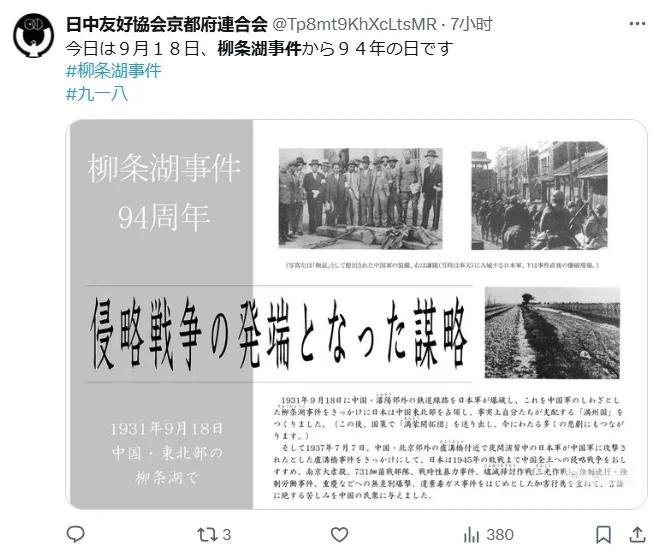Click the marching soldiers street photo
The width and height of the screenshot is (657, 550).
click(x=539, y=196)
